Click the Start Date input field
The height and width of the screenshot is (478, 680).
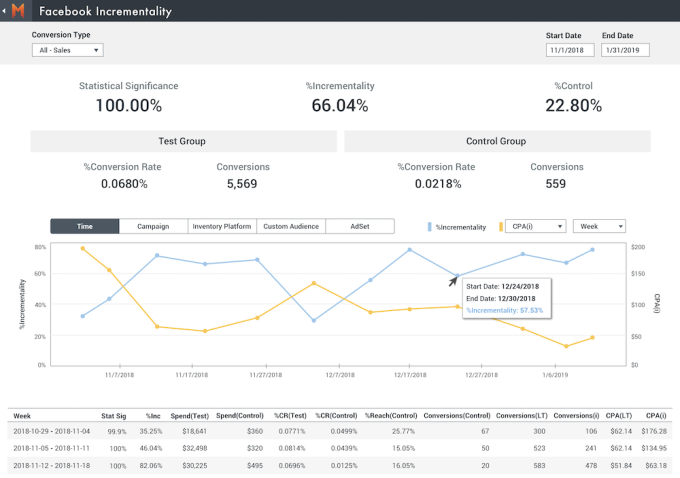[x=570, y=50]
